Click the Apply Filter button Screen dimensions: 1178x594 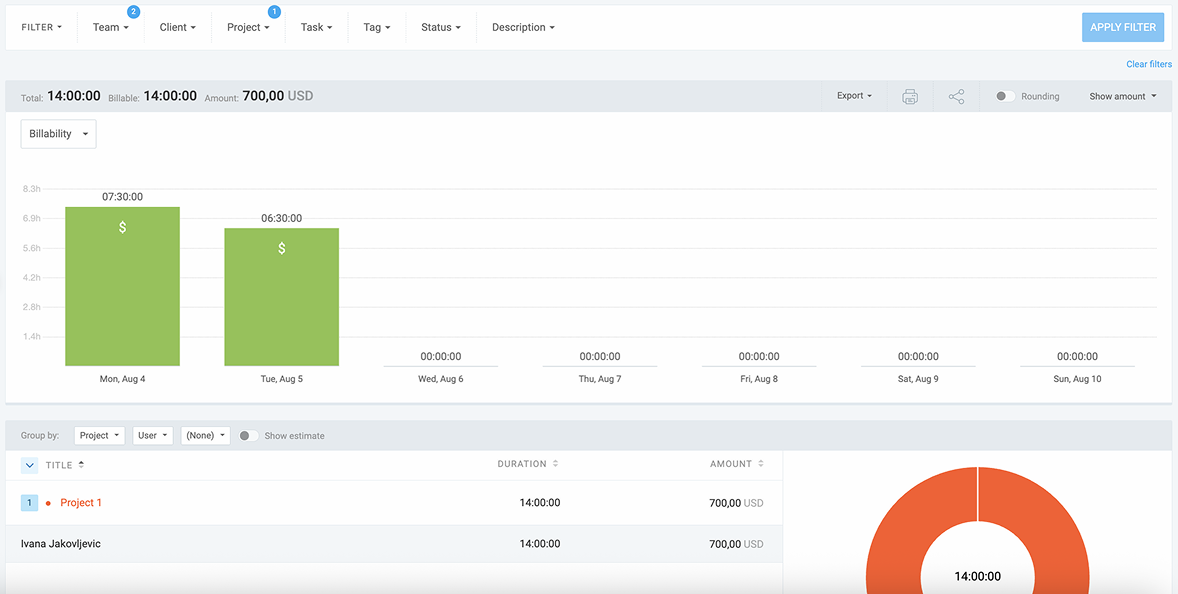[1122, 27]
